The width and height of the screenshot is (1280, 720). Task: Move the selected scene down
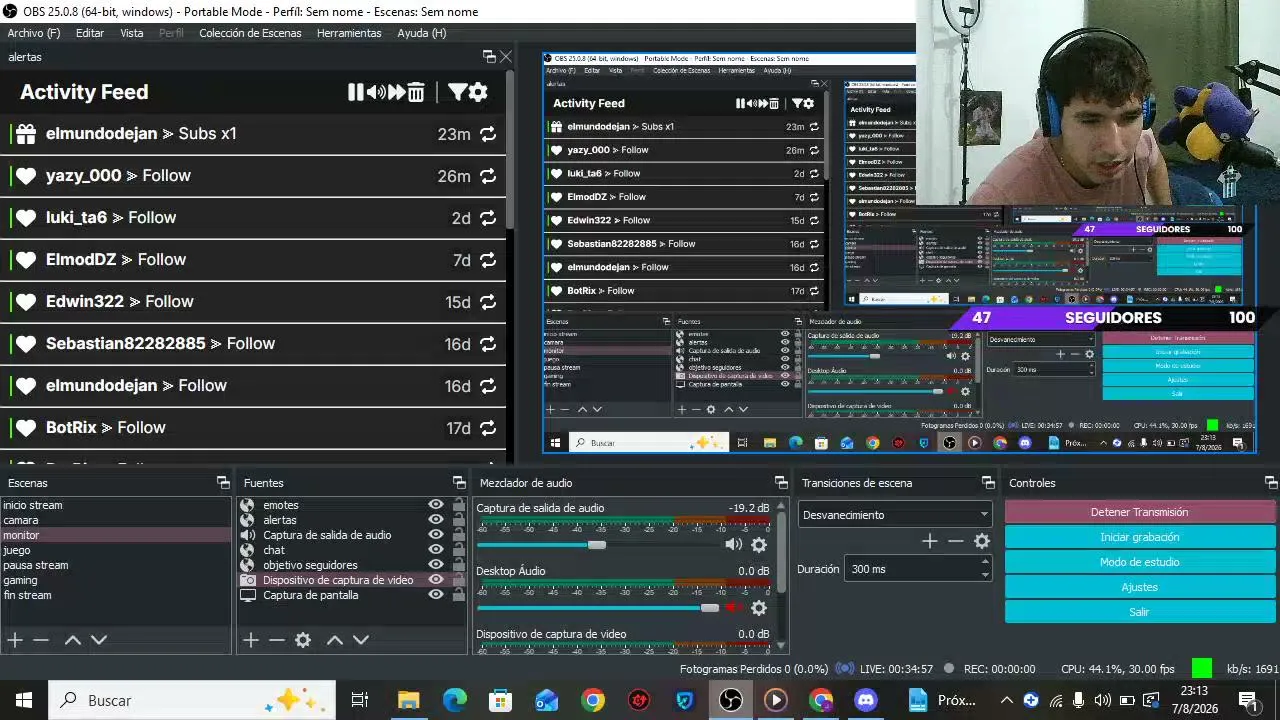tap(99, 640)
